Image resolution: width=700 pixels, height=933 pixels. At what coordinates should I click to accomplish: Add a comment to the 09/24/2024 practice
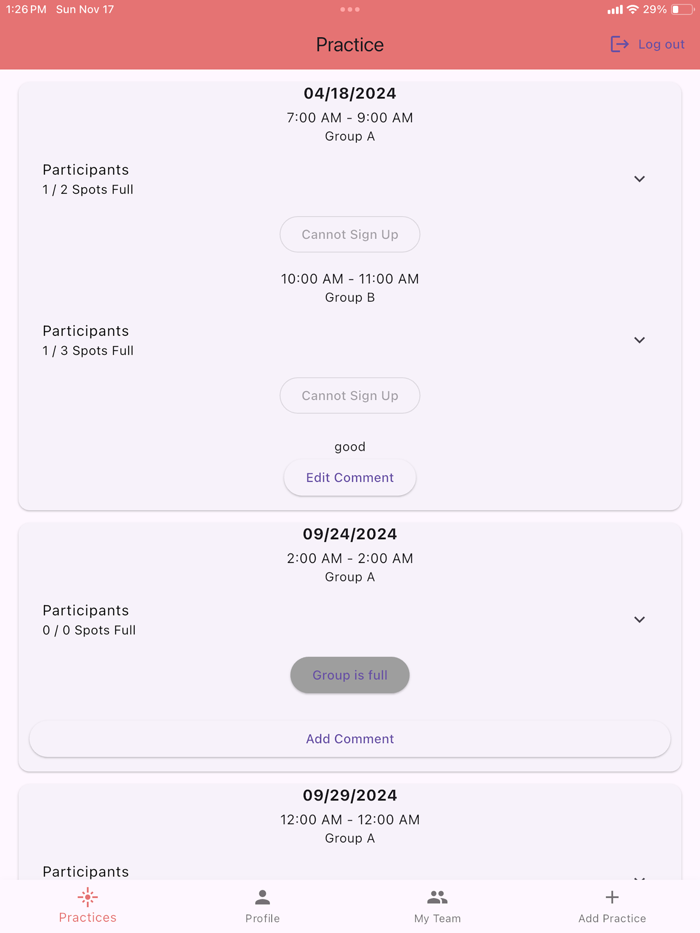pyautogui.click(x=349, y=738)
